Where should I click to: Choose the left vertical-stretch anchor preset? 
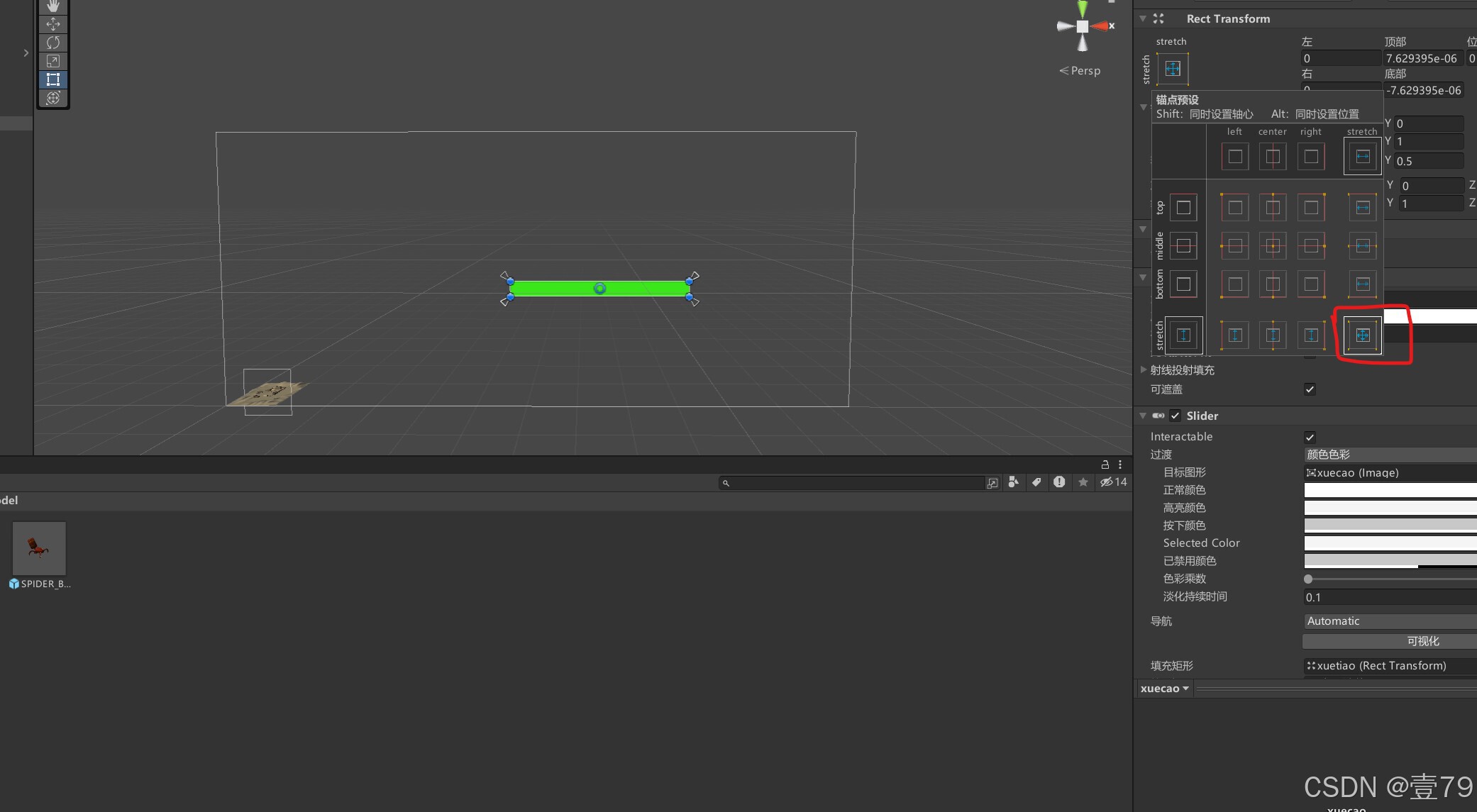coord(1235,335)
